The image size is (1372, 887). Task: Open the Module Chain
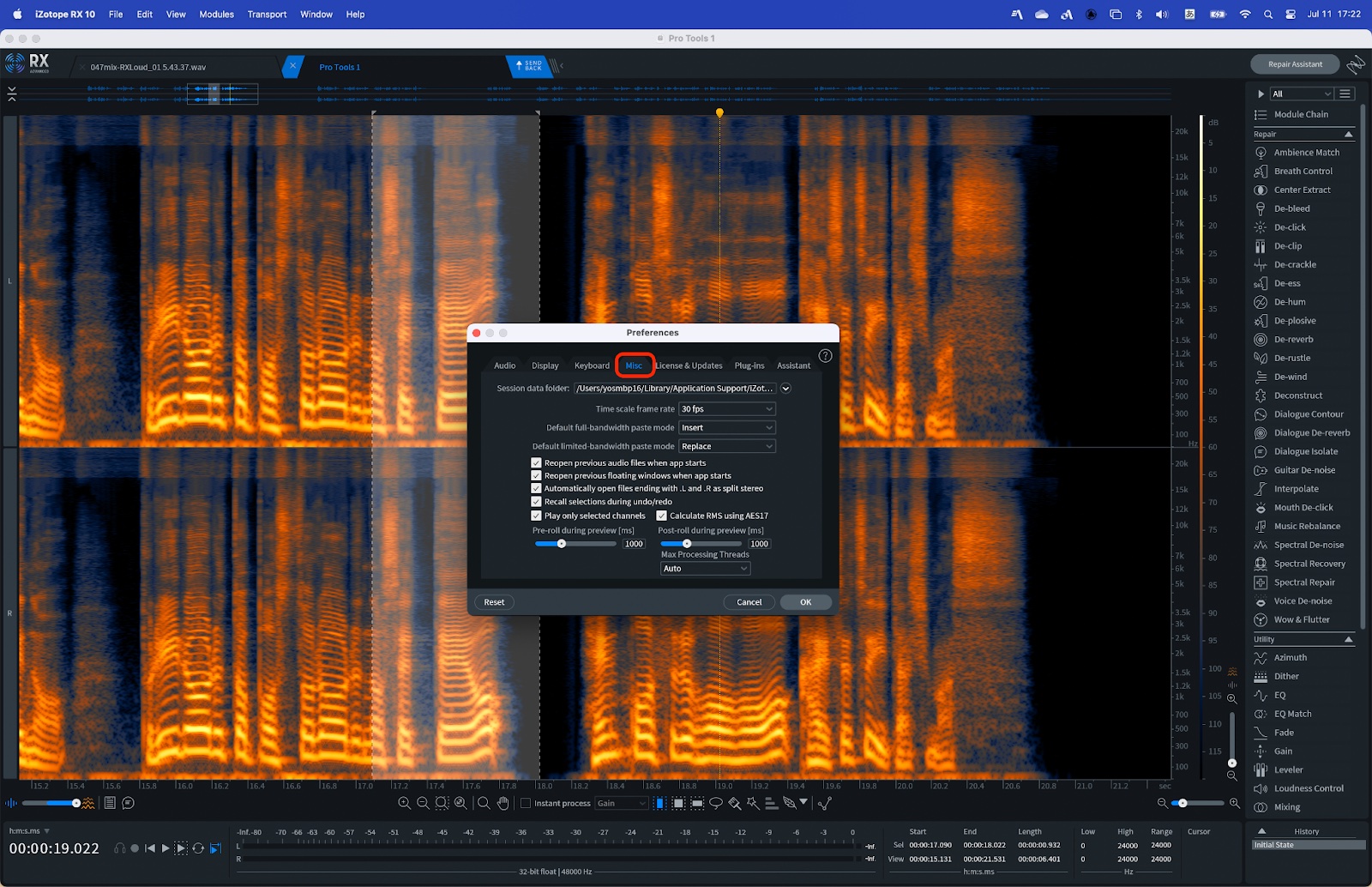(x=1300, y=115)
